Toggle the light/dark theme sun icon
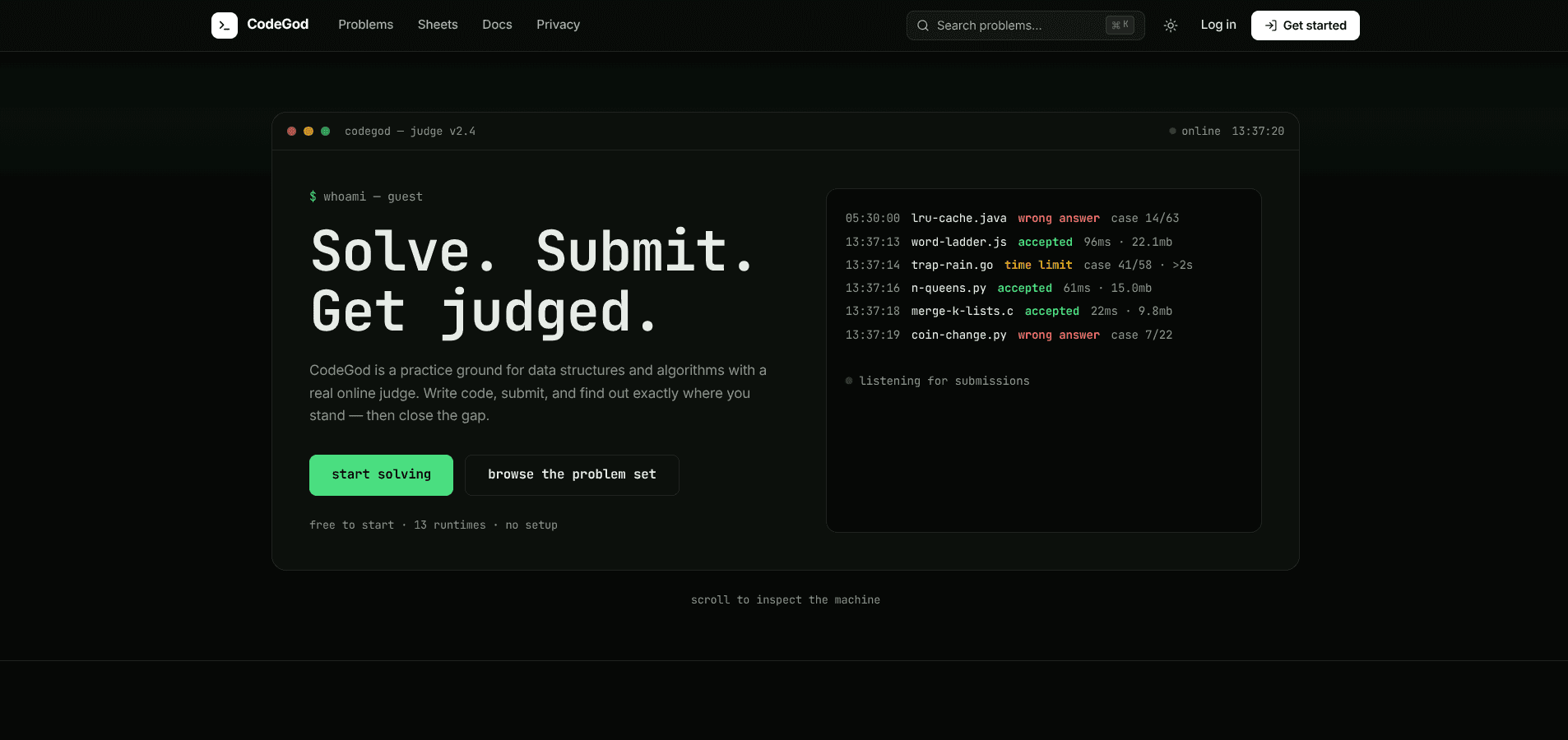 click(1171, 25)
